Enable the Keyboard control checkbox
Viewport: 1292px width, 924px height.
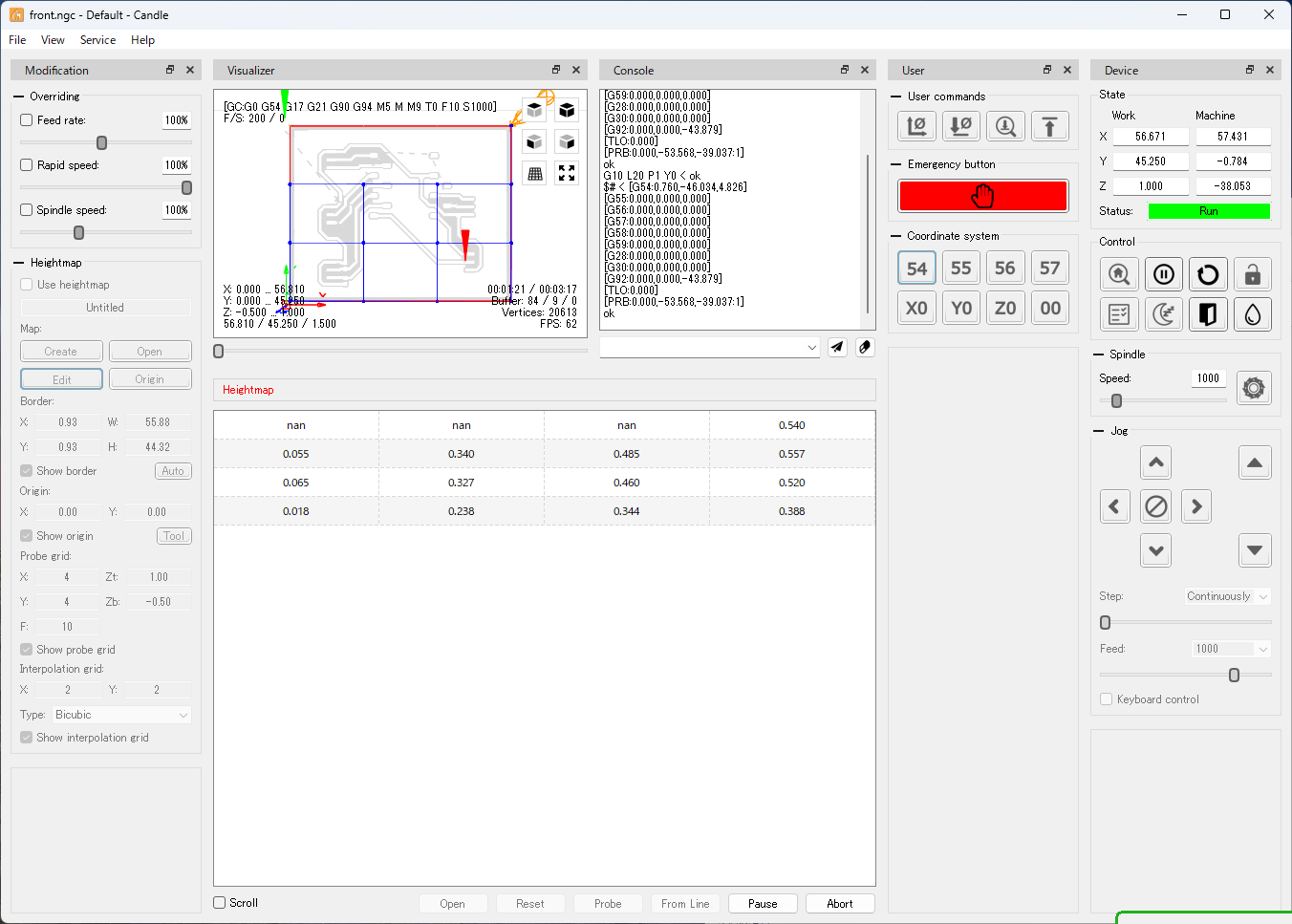(x=1107, y=699)
